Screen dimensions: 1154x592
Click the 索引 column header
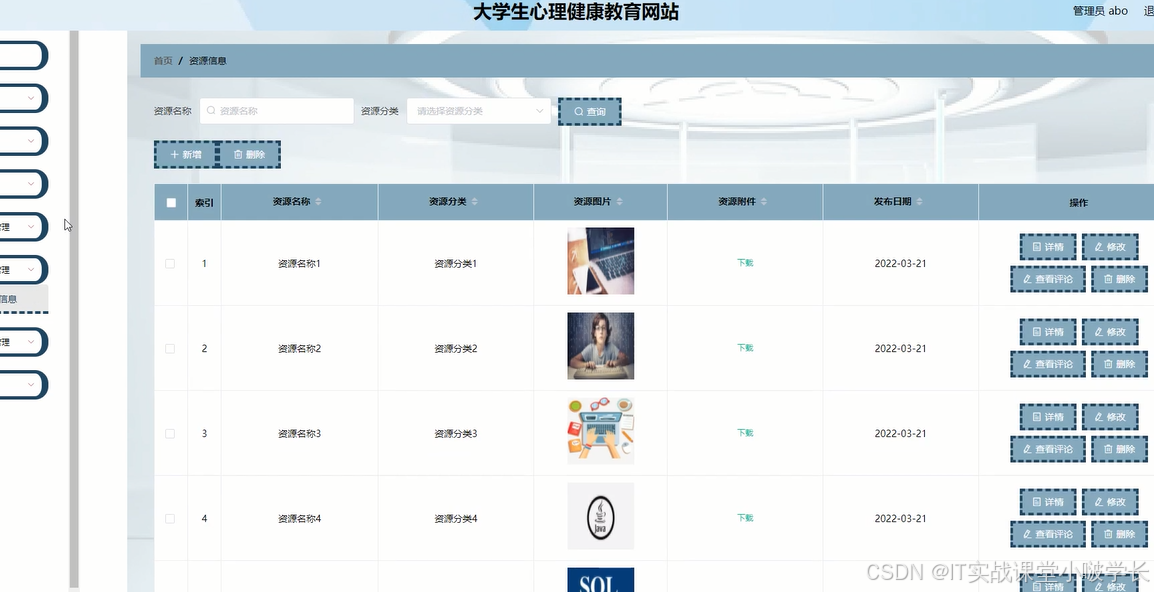(x=204, y=202)
